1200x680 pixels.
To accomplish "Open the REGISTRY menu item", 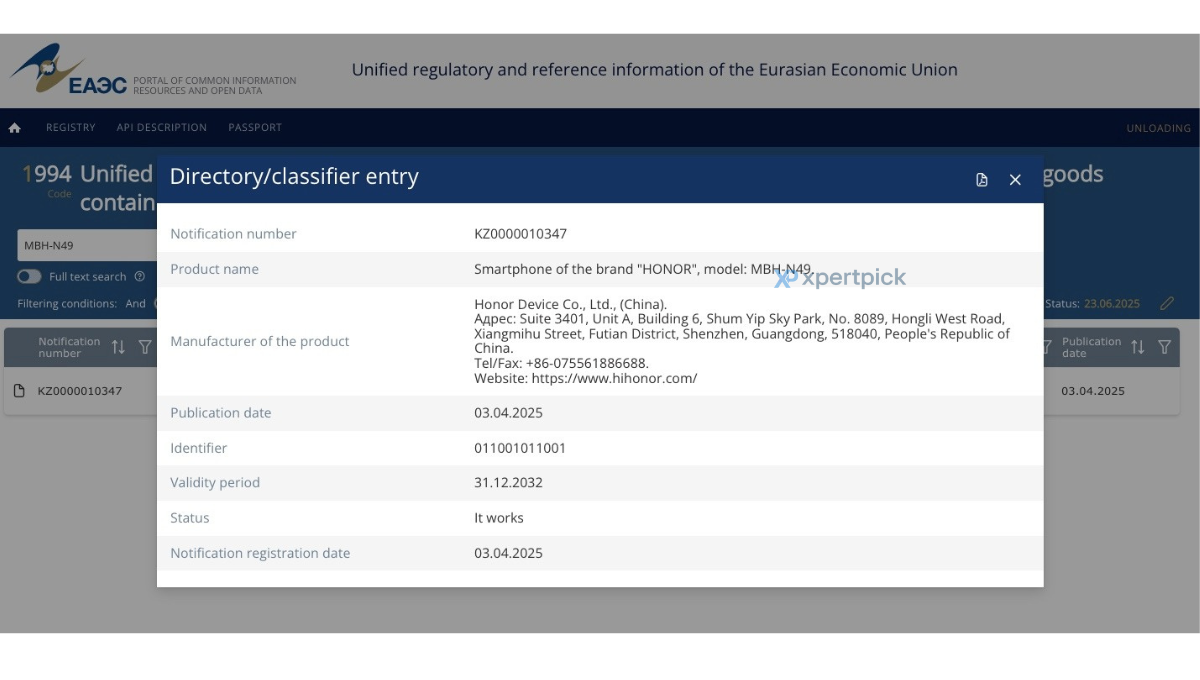I will pos(71,128).
